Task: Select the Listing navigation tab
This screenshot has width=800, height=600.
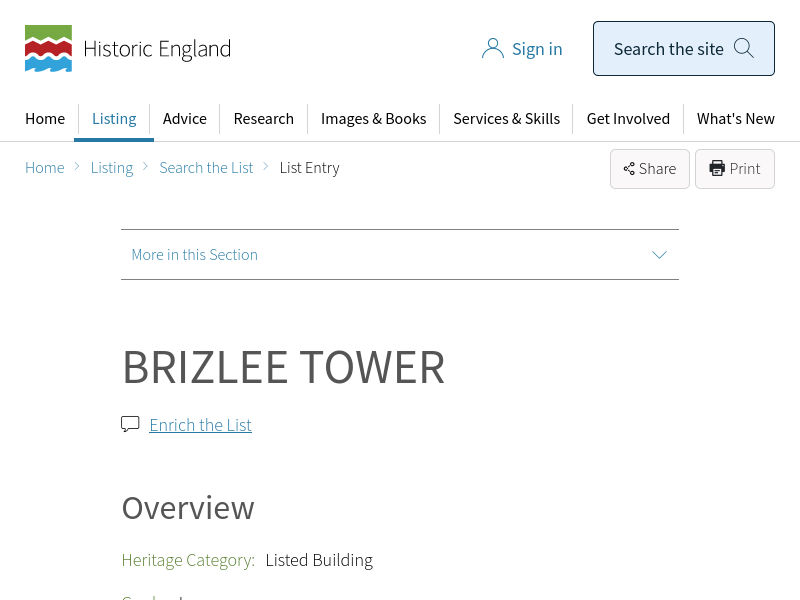Action: pos(114,119)
